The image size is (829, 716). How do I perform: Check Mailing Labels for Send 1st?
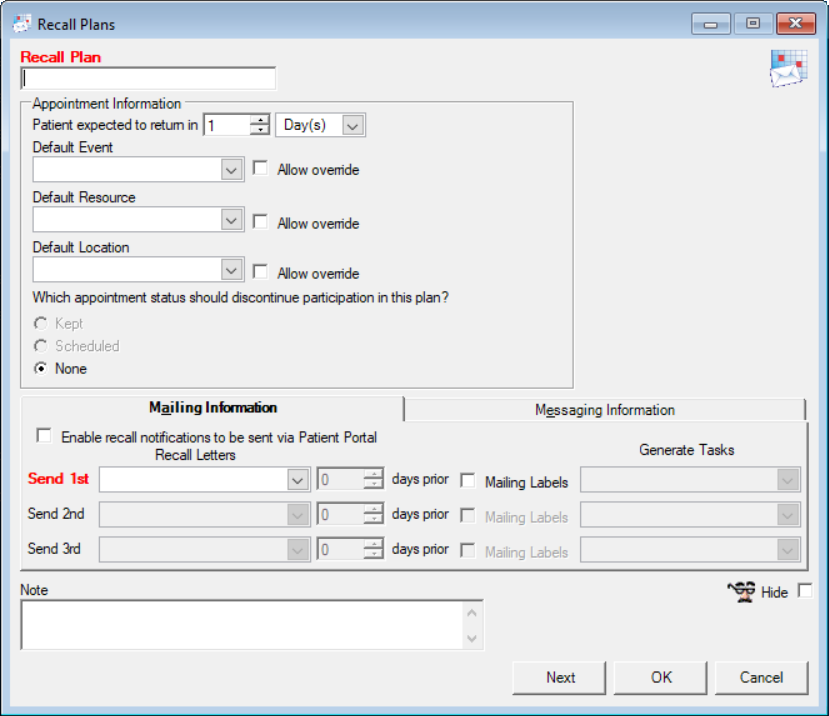tap(467, 480)
